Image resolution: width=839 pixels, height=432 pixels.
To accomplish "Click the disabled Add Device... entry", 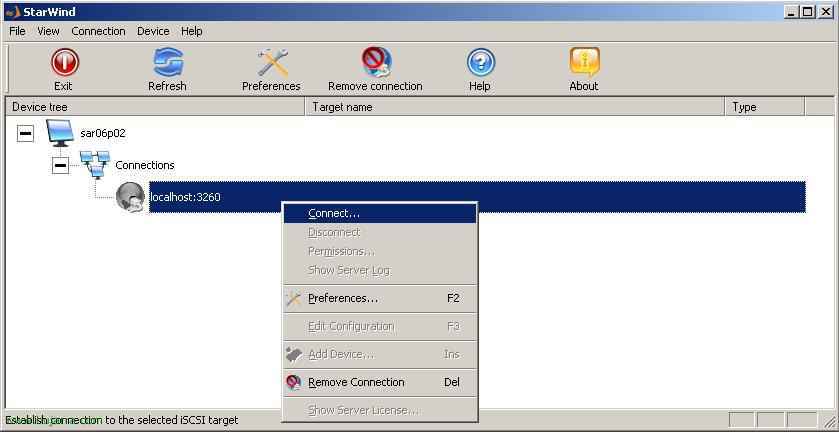I will [x=379, y=354].
